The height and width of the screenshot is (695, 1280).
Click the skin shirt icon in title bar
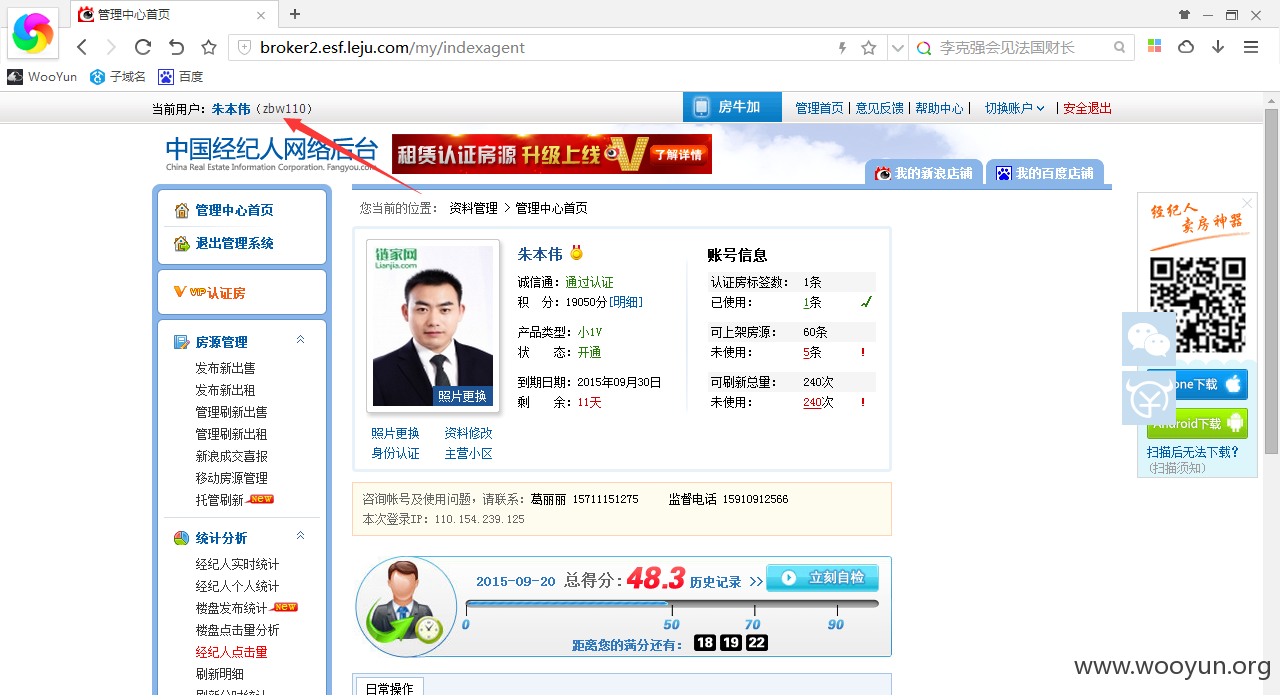(1185, 14)
